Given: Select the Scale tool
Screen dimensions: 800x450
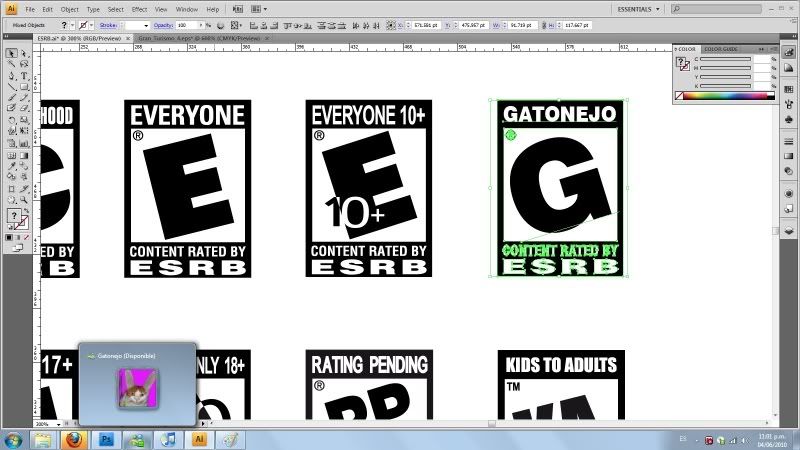Looking at the screenshot, I should point(23,120).
